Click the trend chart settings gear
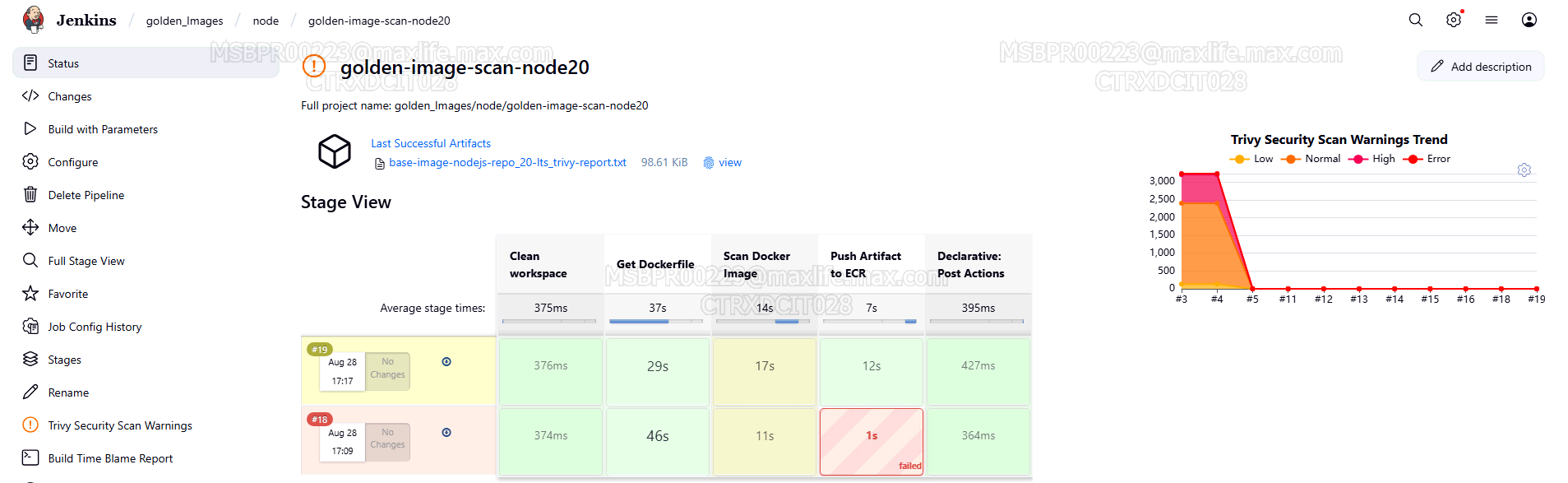 point(1524,170)
